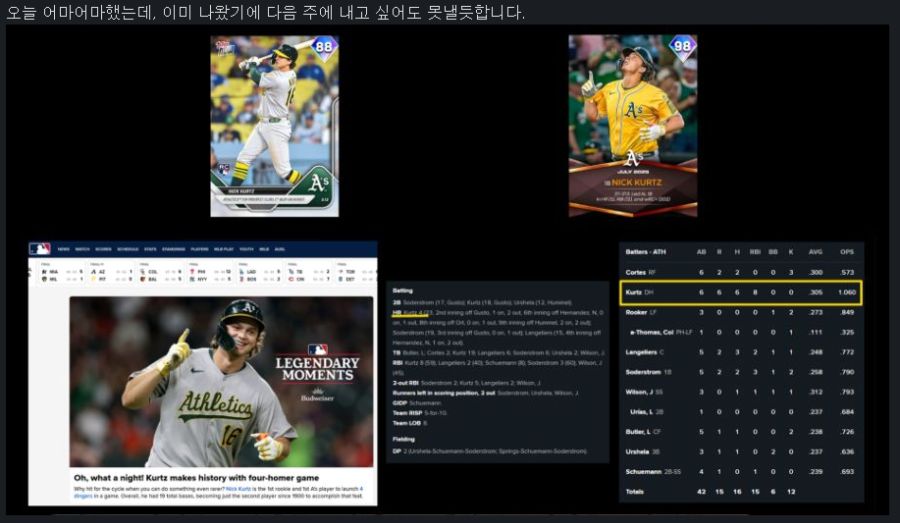Open the YOUTH menu item

246,249
